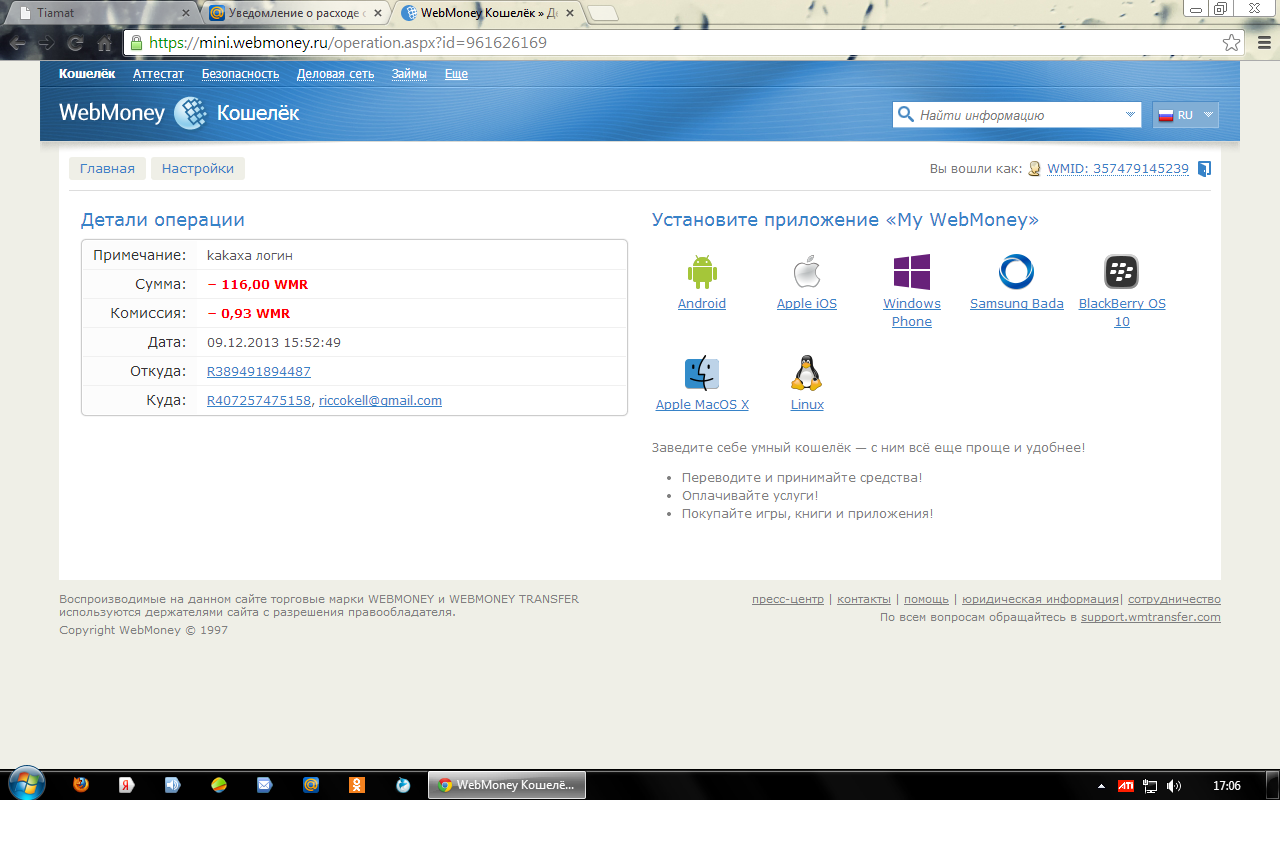Click the logout door icon next to WMID
Viewport: 1280px width, 850px height.
1204,168
